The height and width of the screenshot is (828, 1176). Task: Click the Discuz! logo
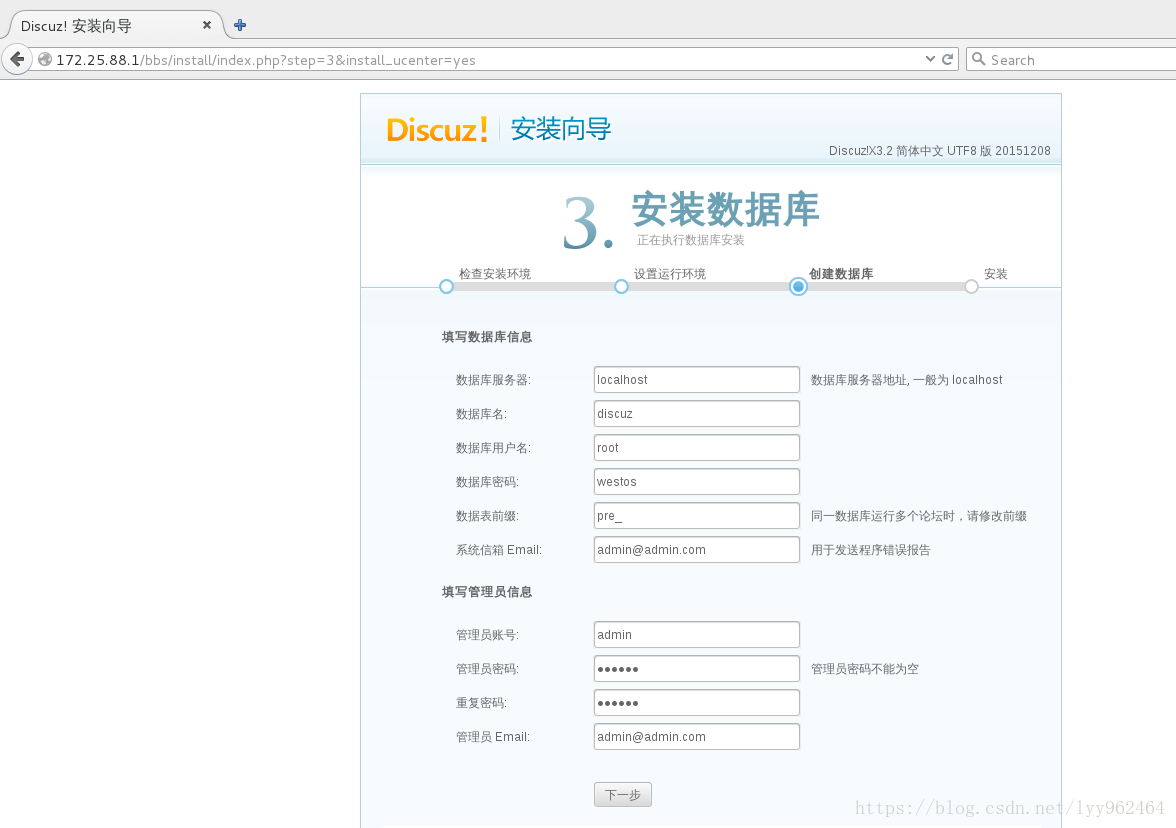point(437,130)
